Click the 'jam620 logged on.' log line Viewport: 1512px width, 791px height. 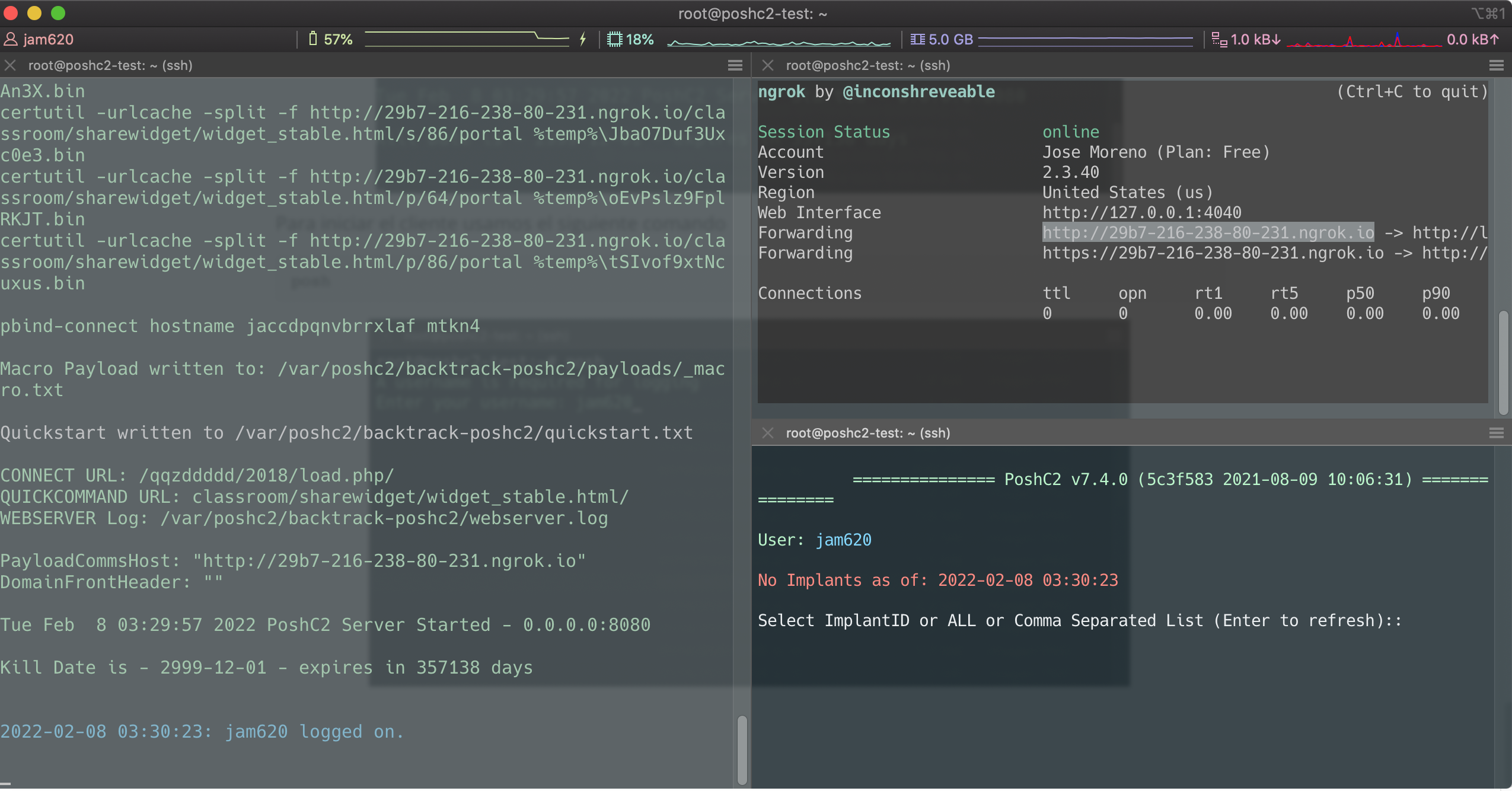coord(203,731)
